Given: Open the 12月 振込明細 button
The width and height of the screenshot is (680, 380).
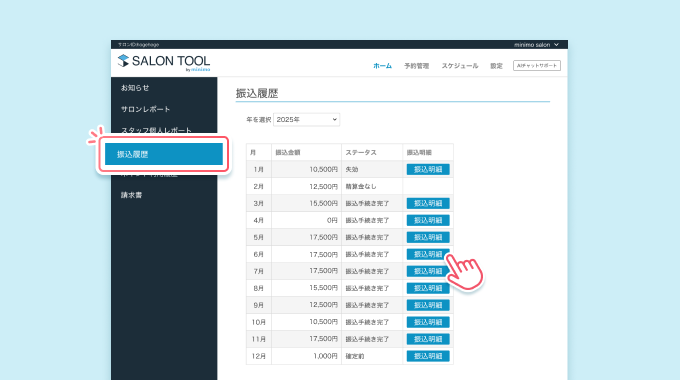Looking at the screenshot, I should (x=428, y=356).
